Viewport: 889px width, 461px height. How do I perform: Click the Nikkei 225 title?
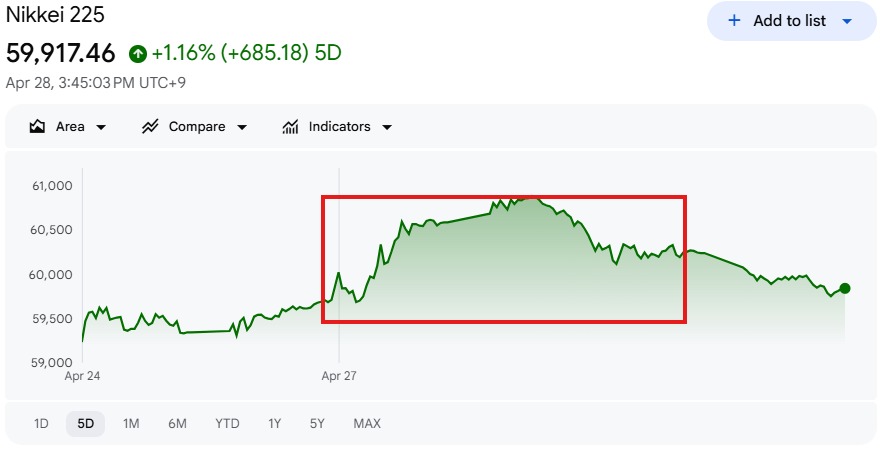[x=55, y=14]
